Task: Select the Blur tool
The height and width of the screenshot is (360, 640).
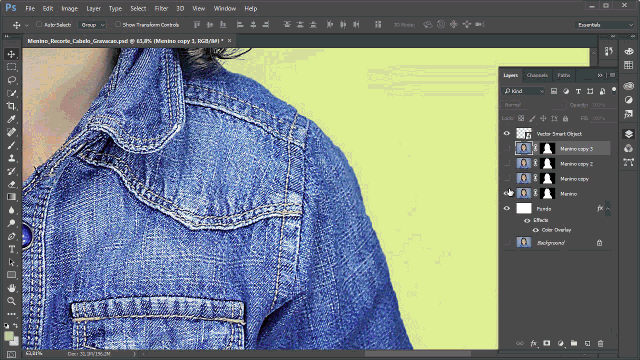Action: point(11,210)
